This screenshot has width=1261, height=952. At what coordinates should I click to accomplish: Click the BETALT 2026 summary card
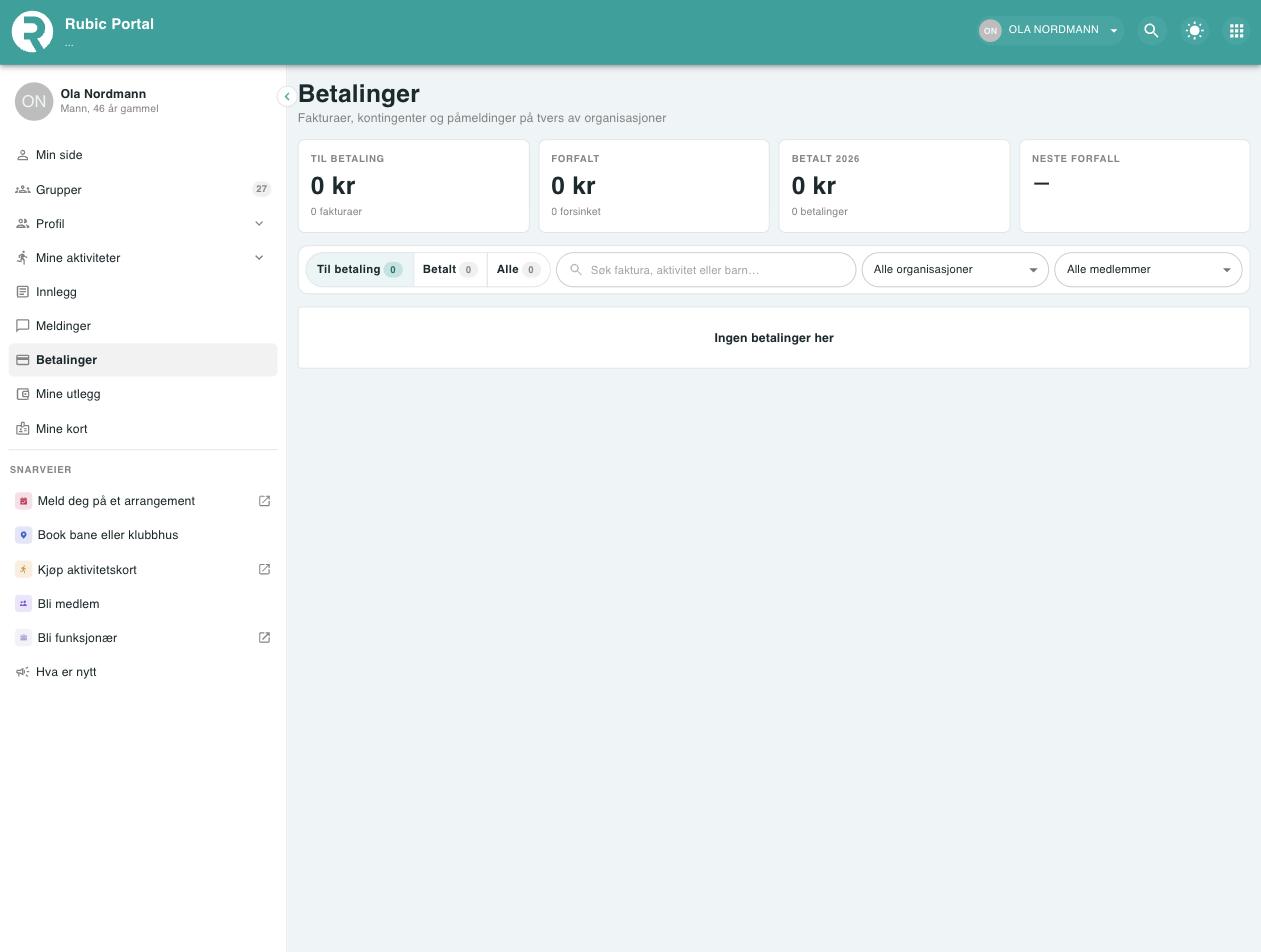(x=894, y=186)
